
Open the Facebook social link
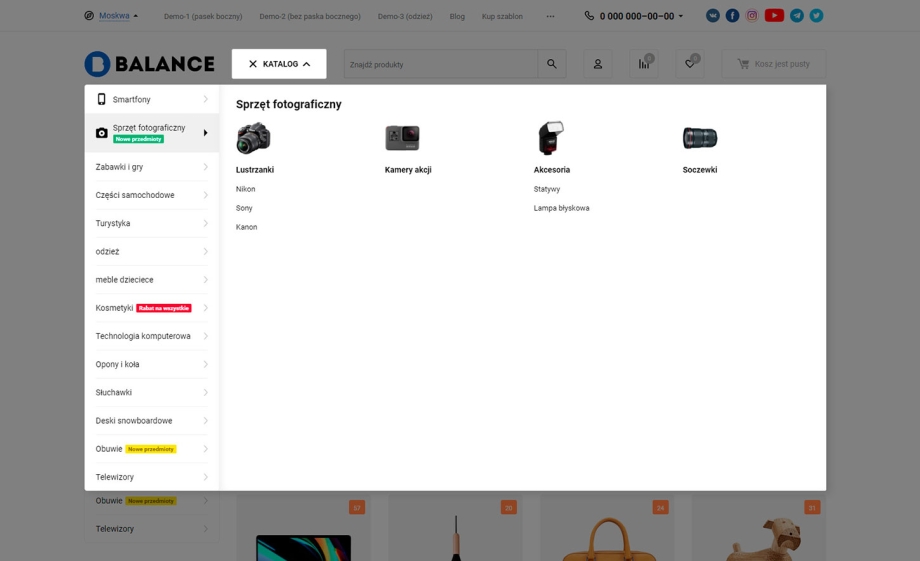(x=732, y=16)
